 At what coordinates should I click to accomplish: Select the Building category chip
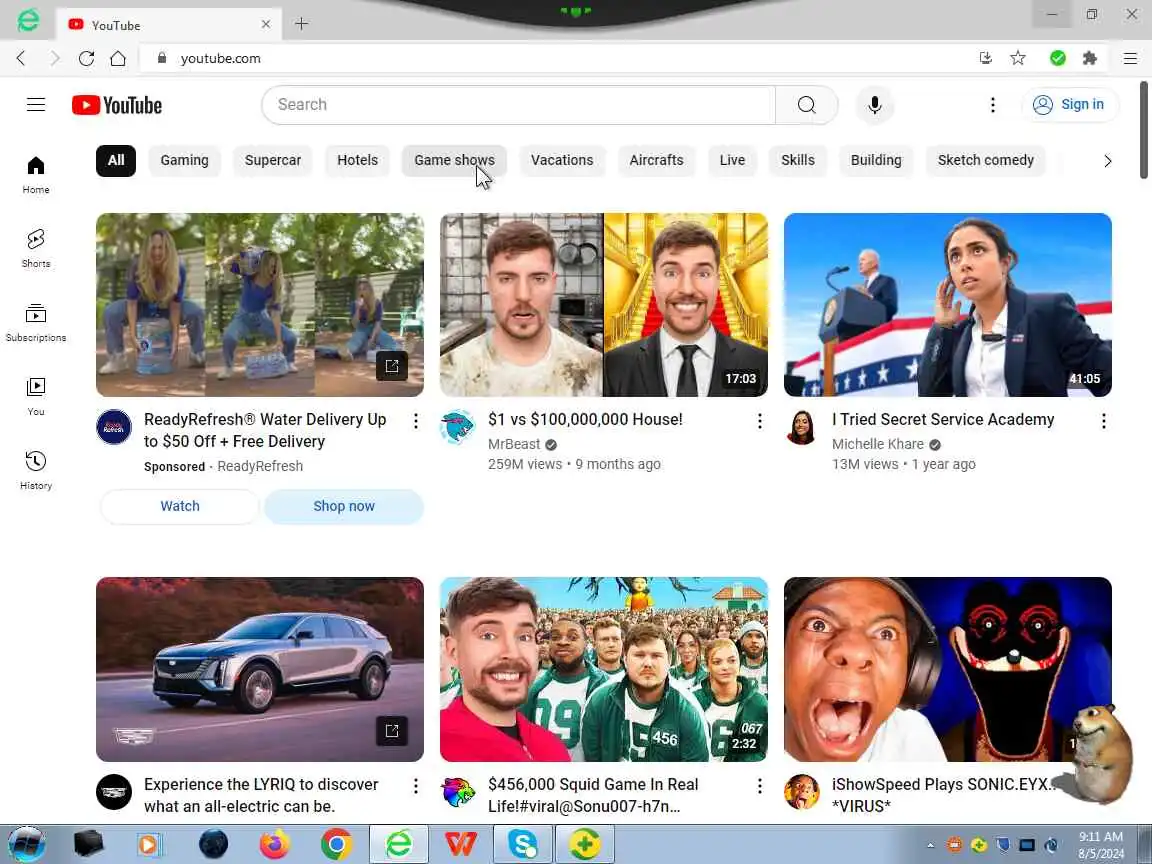coord(876,160)
